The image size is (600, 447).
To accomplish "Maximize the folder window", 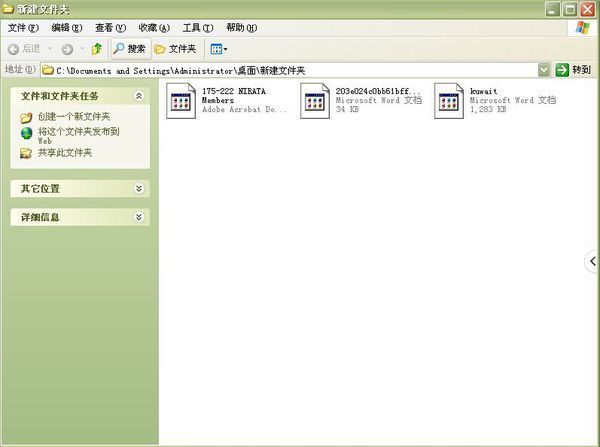I will point(570,9).
